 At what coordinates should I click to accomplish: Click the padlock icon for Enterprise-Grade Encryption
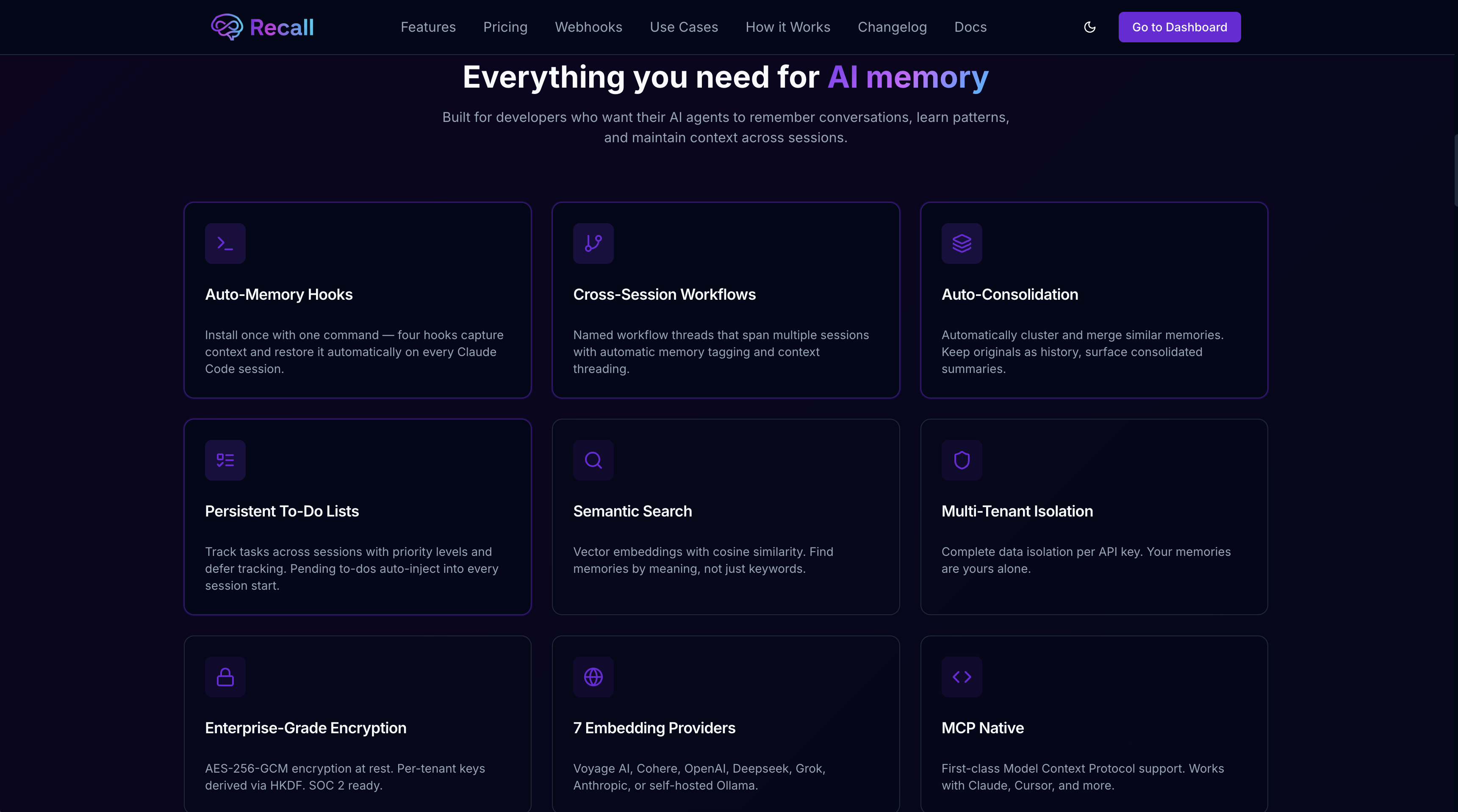coord(225,677)
